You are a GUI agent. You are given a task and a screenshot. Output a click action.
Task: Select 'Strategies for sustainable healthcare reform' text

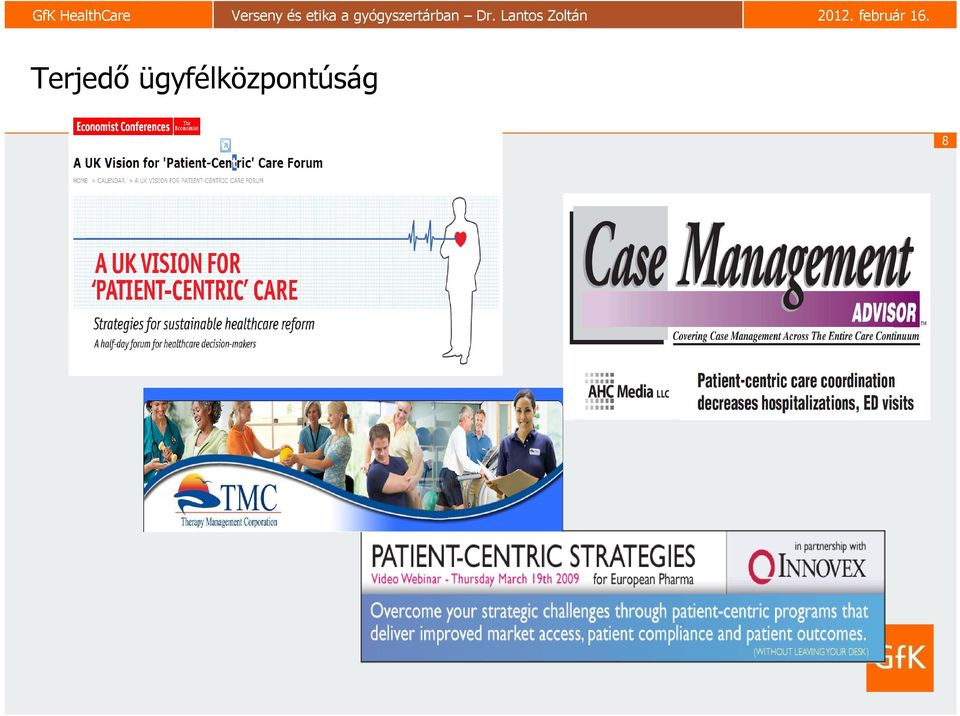pos(204,324)
